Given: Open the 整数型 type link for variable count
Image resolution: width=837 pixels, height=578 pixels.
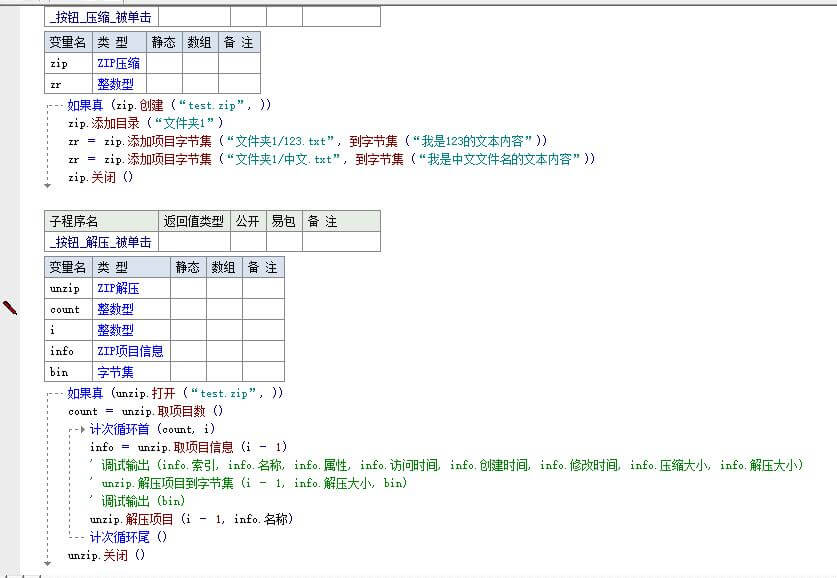Looking at the screenshot, I should pos(117,309).
